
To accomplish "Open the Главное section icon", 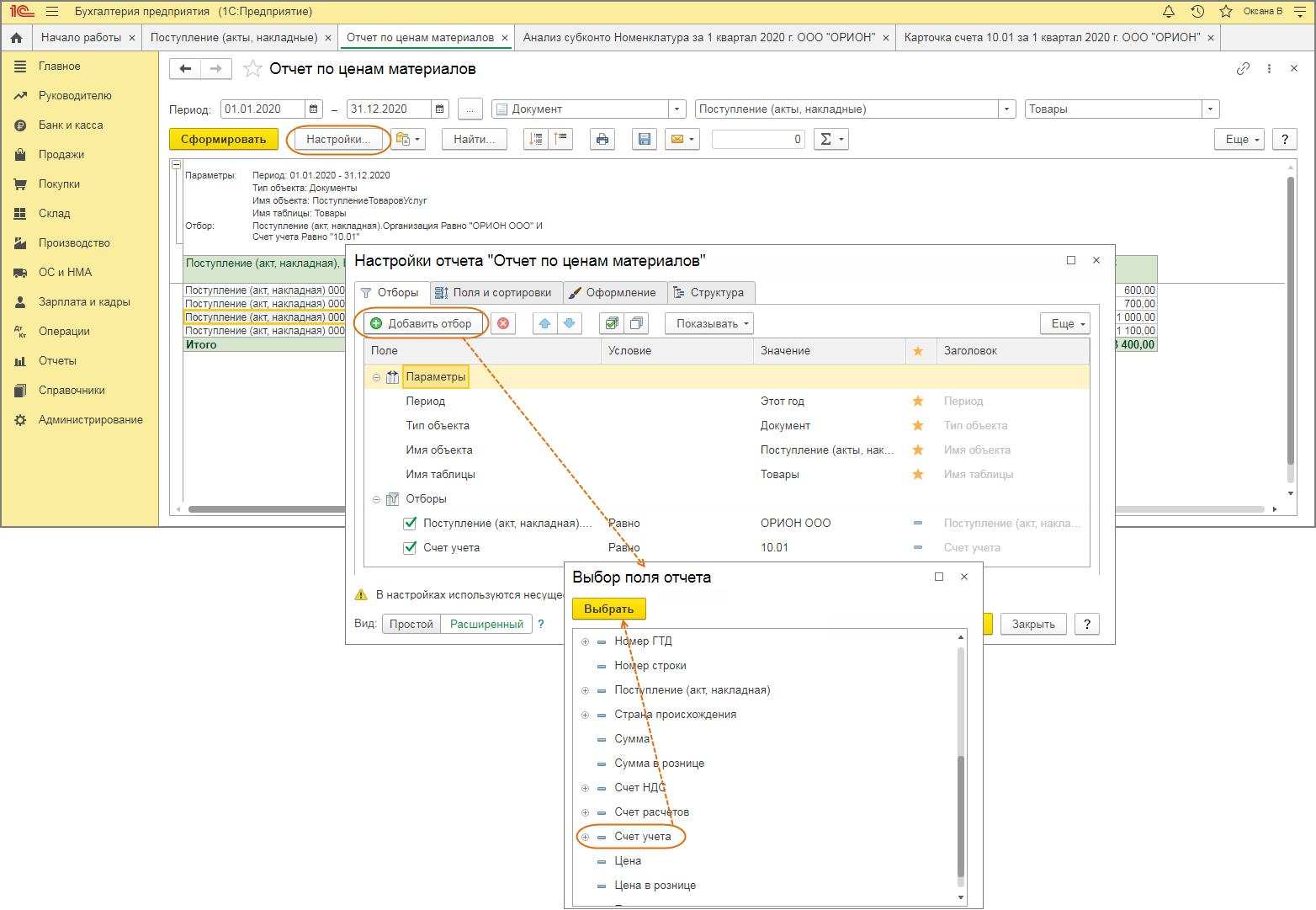I will click(x=20, y=67).
